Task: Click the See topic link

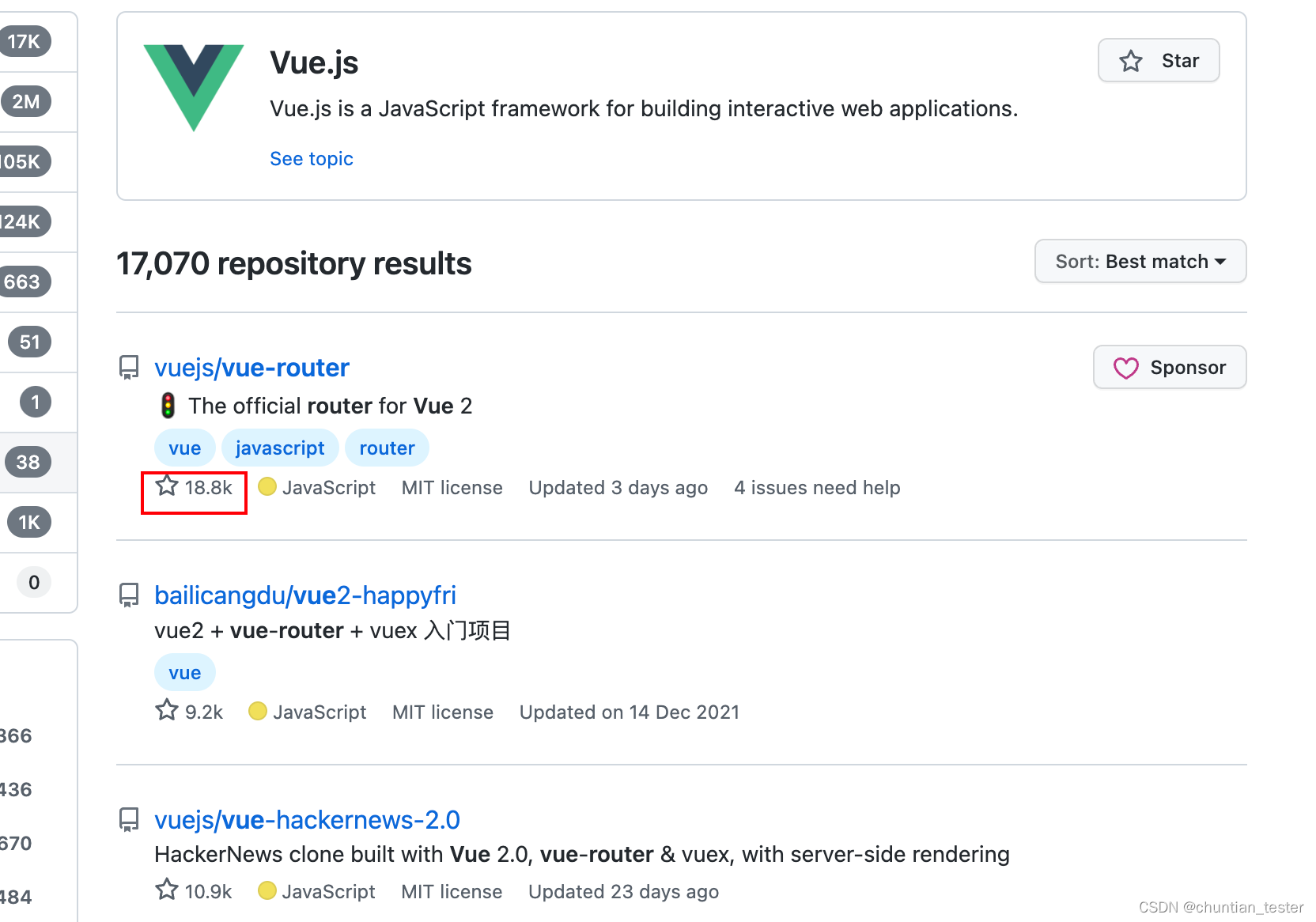Action: tap(311, 158)
